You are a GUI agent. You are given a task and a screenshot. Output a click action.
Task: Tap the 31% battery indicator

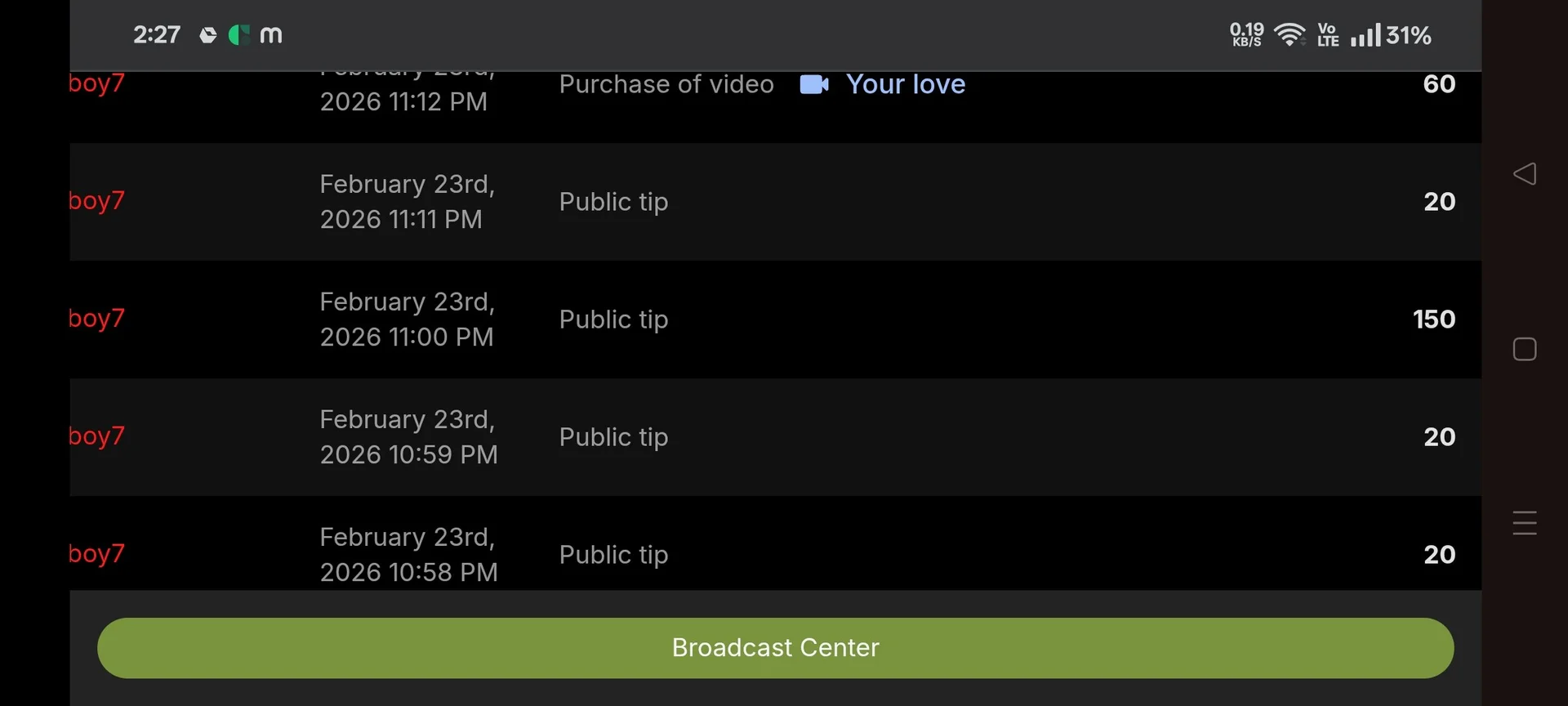coord(1409,35)
